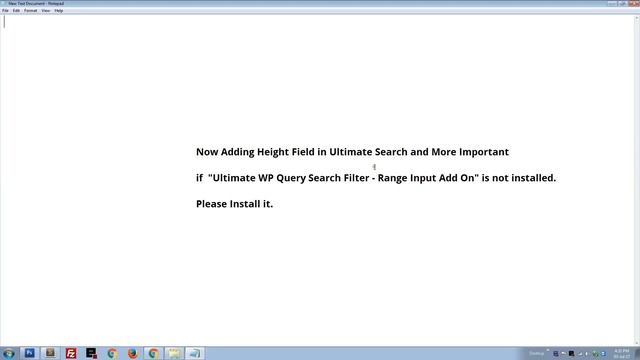
Task: Open the Chrome window right of Firefox
Action: click(x=153, y=353)
